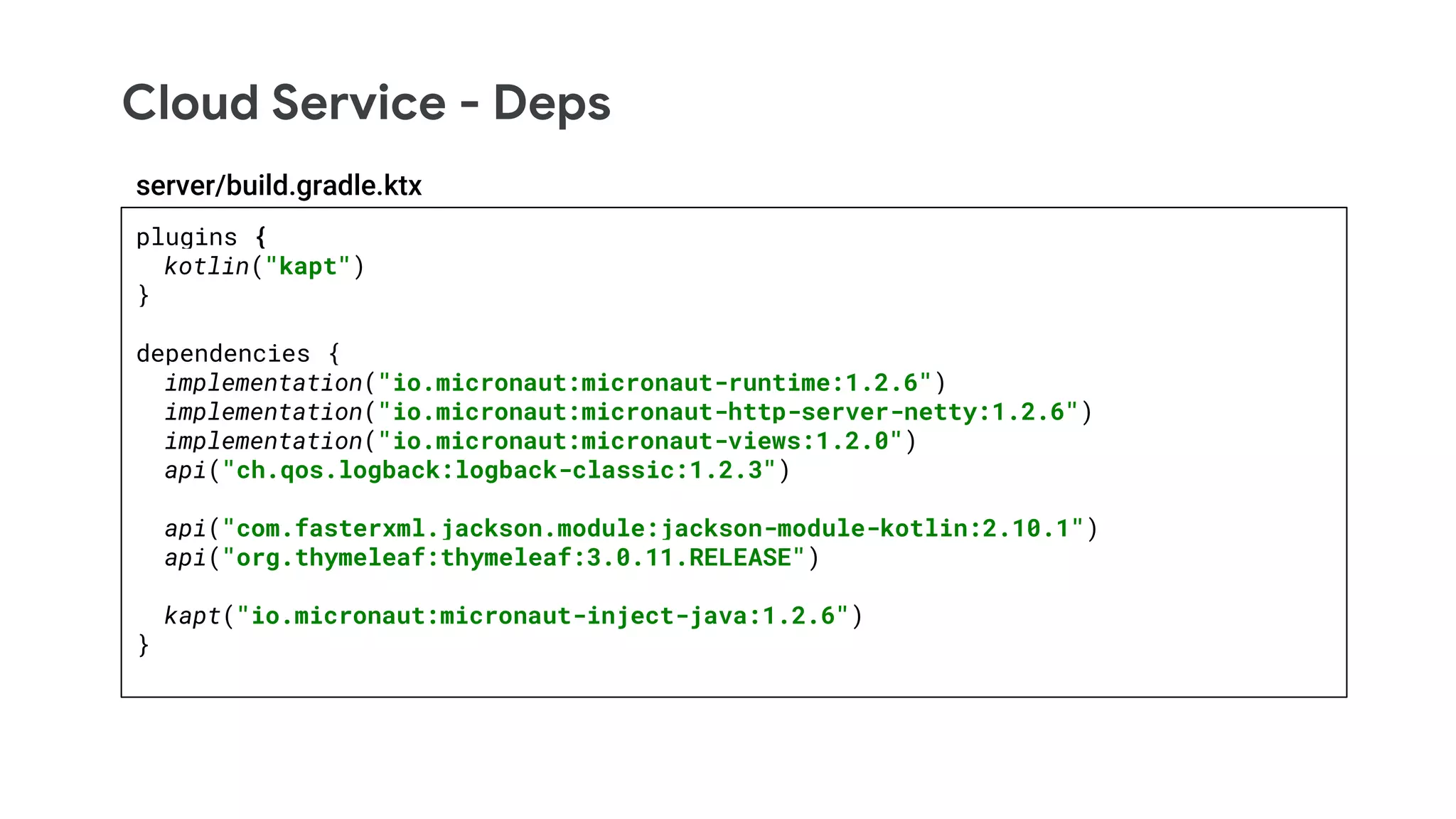Click the dependencies keyword
This screenshot has width=1456, height=819.
223,353
